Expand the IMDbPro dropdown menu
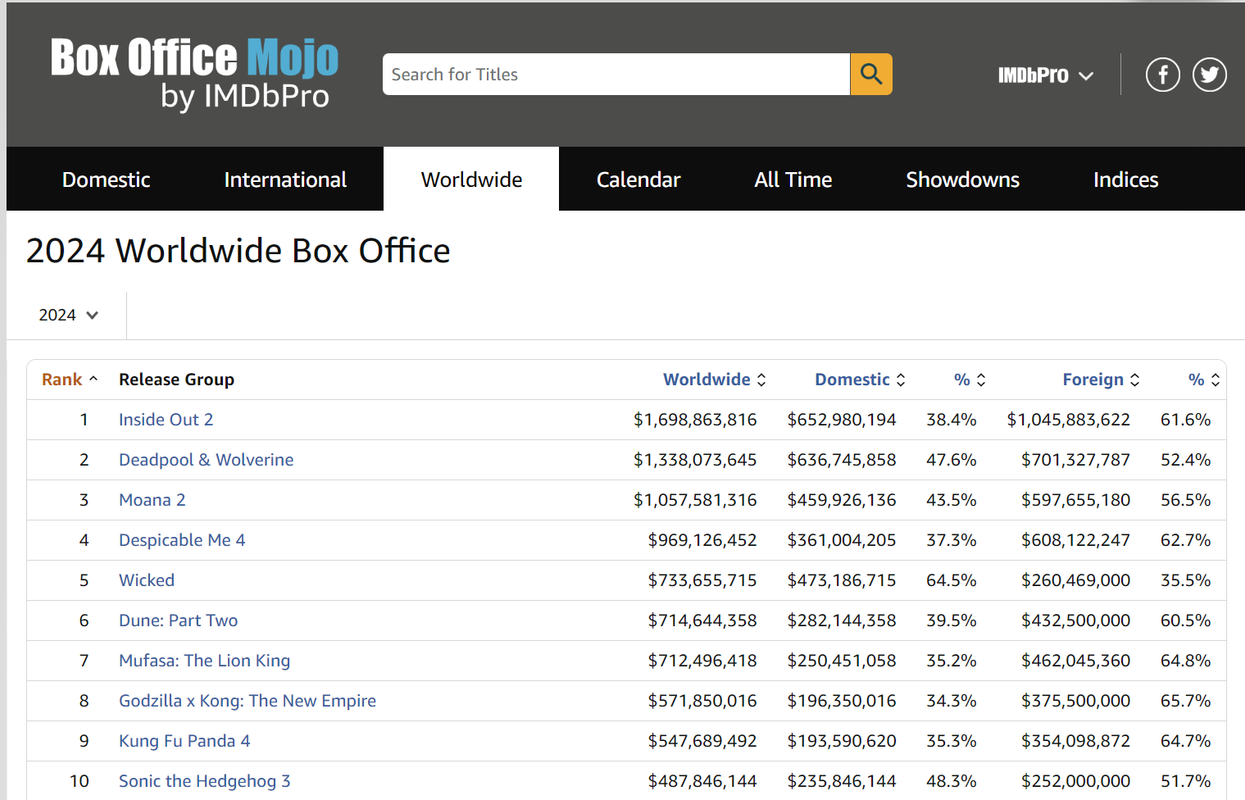This screenshot has width=1245, height=800. (1046, 75)
